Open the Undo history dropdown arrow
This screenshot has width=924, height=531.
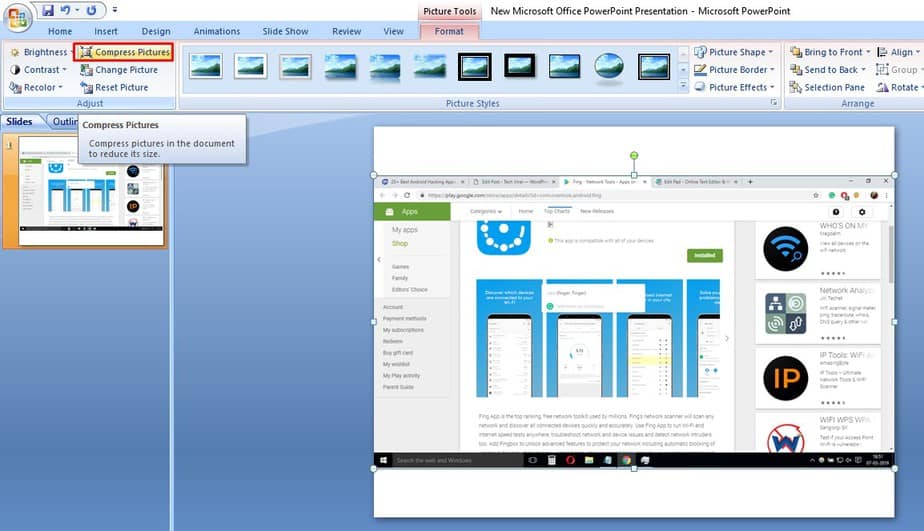click(77, 10)
